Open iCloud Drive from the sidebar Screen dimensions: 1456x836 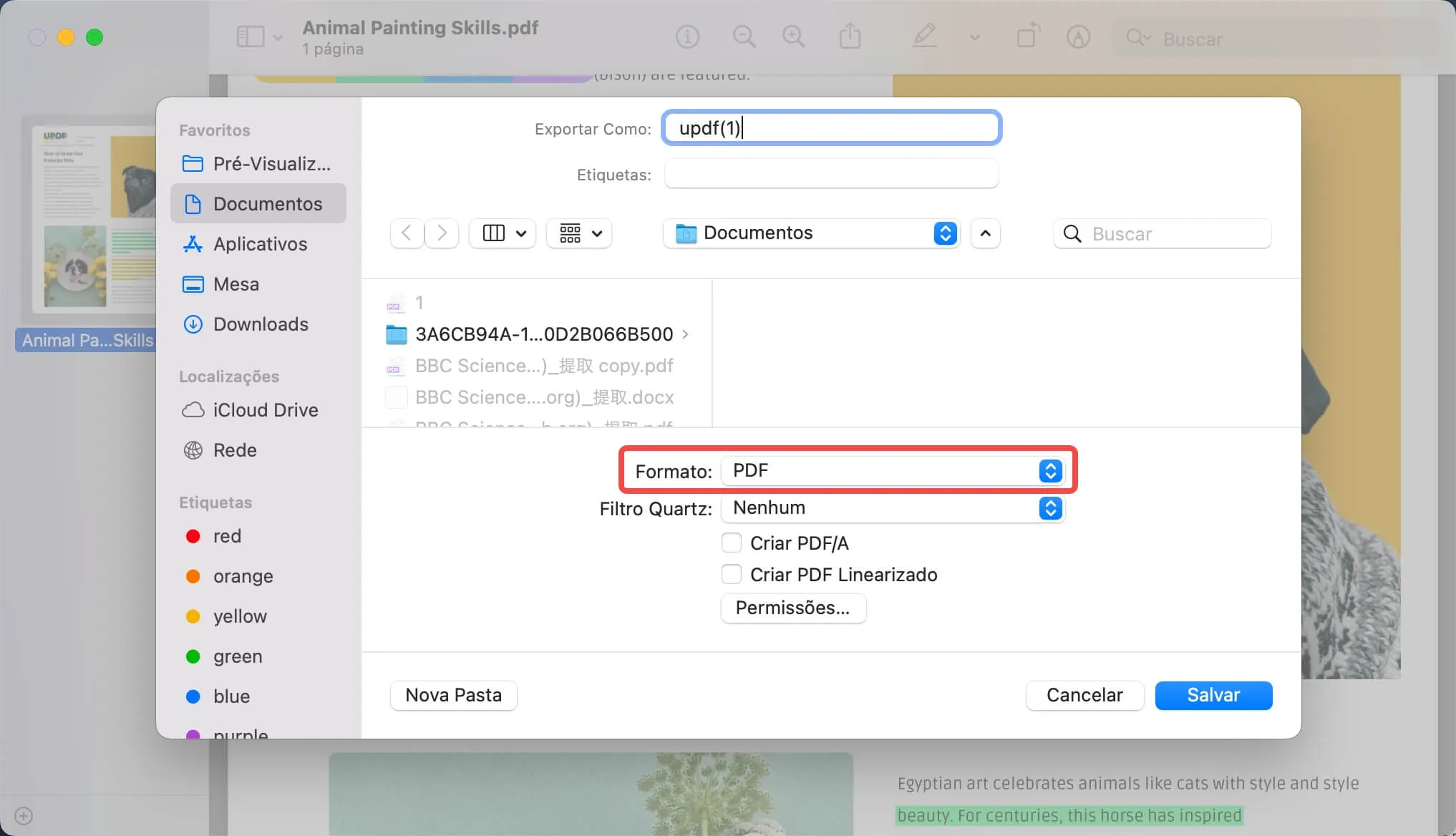click(x=265, y=409)
